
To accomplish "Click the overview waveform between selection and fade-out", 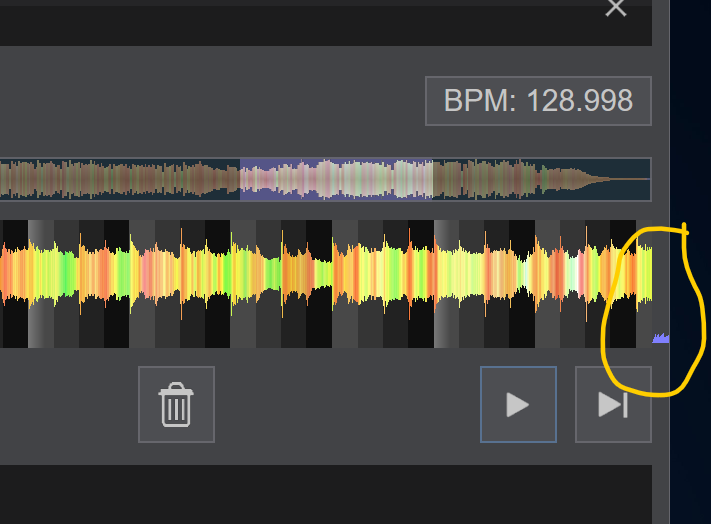I will tap(500, 180).
